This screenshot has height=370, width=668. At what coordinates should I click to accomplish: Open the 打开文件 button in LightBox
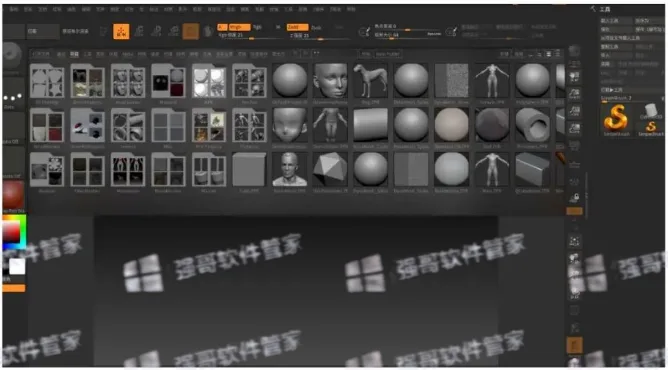[41, 54]
